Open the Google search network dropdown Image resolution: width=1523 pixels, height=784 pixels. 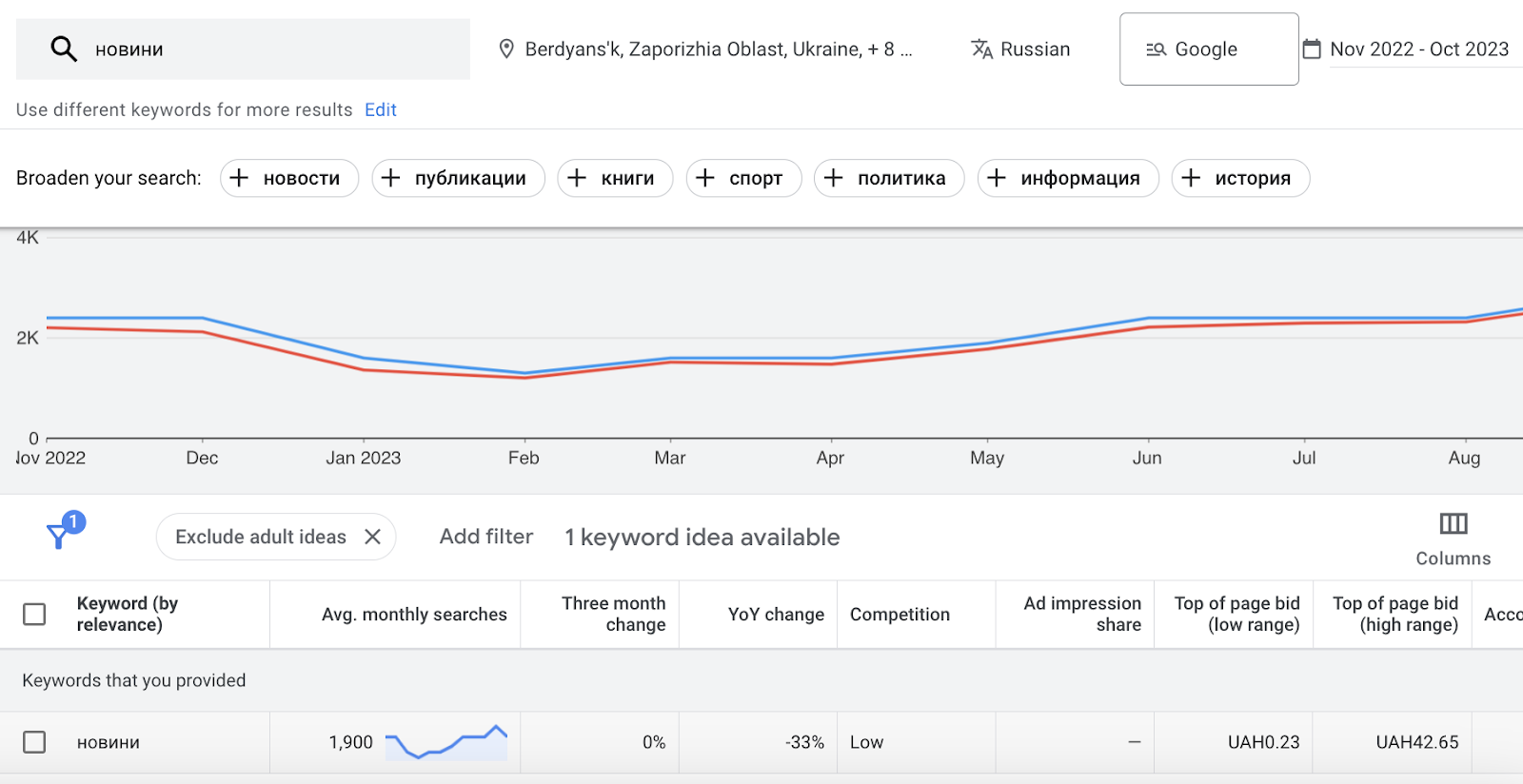(x=1208, y=49)
